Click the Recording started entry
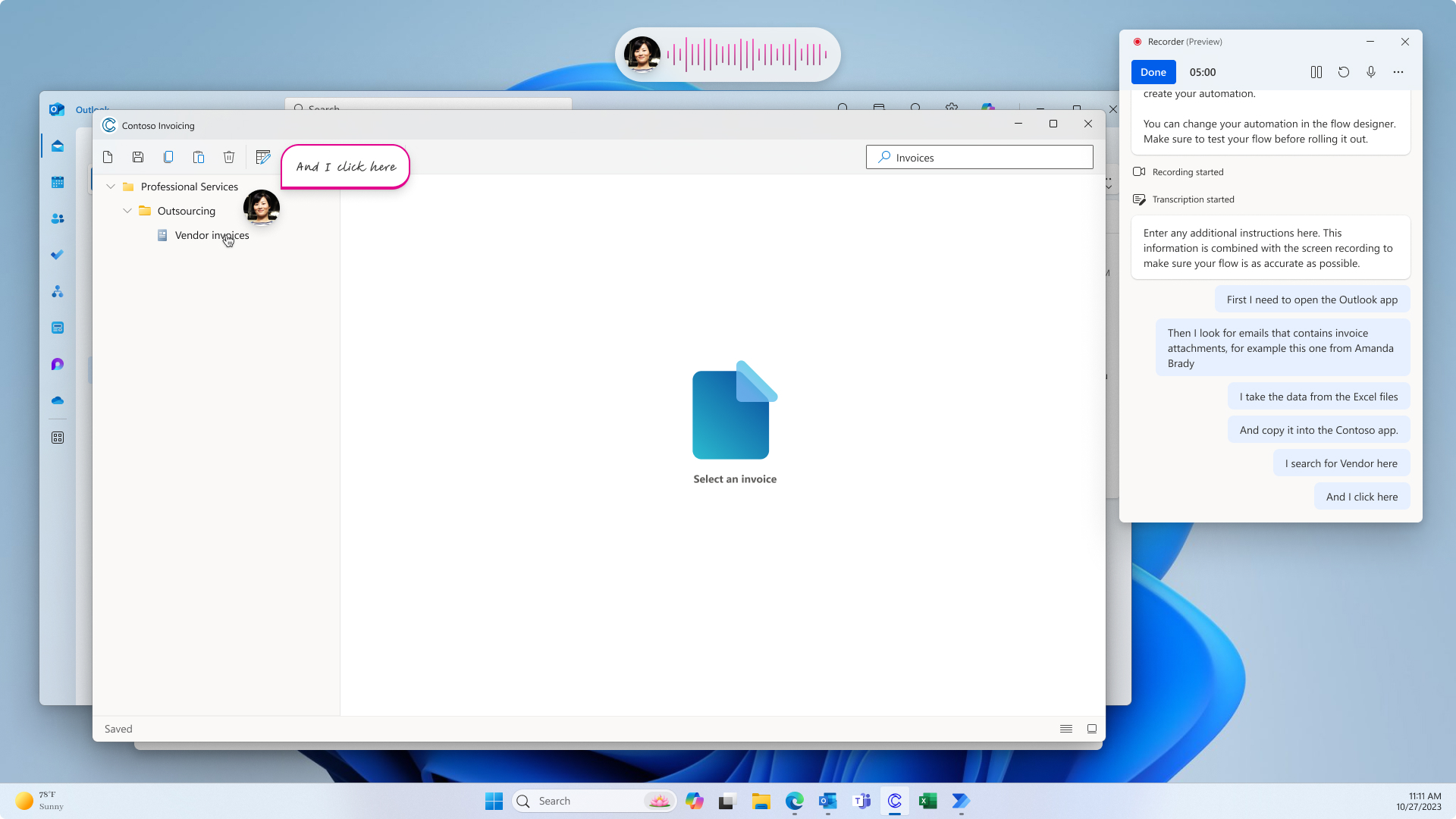 click(x=1178, y=172)
